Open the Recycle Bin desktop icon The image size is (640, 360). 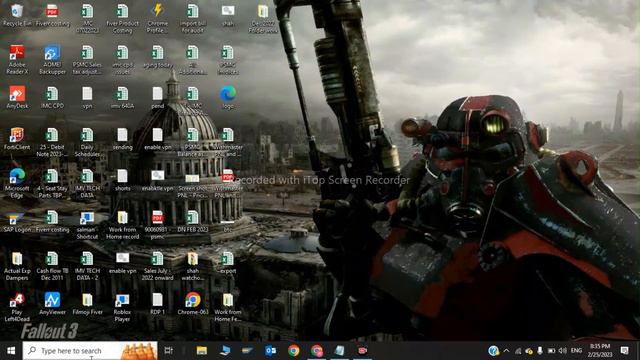tap(17, 15)
